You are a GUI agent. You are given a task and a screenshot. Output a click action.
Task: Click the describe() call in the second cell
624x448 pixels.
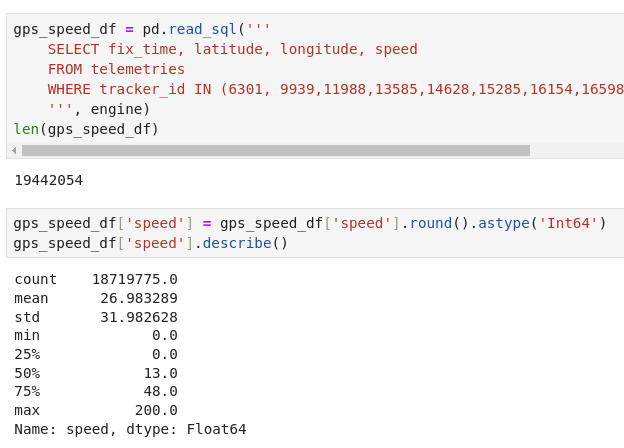[245, 243]
